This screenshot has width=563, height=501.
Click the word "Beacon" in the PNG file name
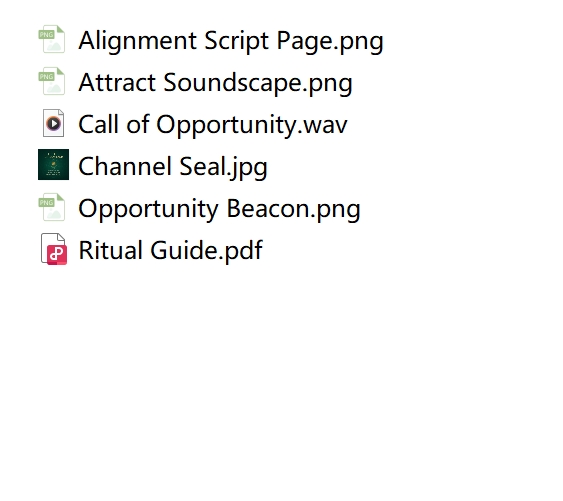point(268,208)
